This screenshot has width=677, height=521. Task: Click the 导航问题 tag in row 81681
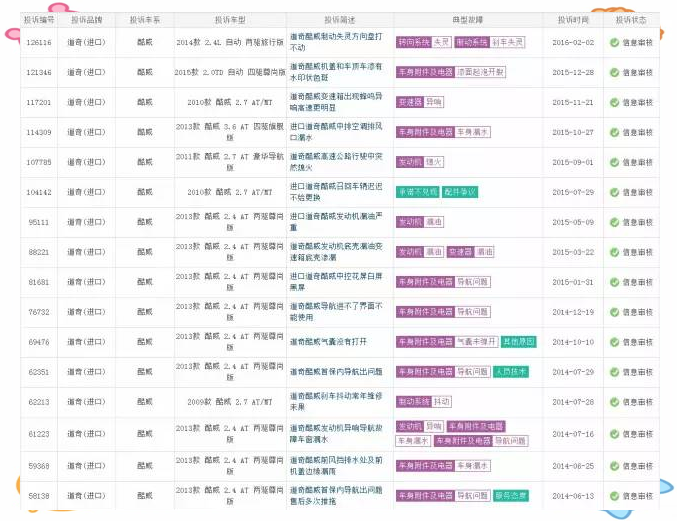(472, 282)
